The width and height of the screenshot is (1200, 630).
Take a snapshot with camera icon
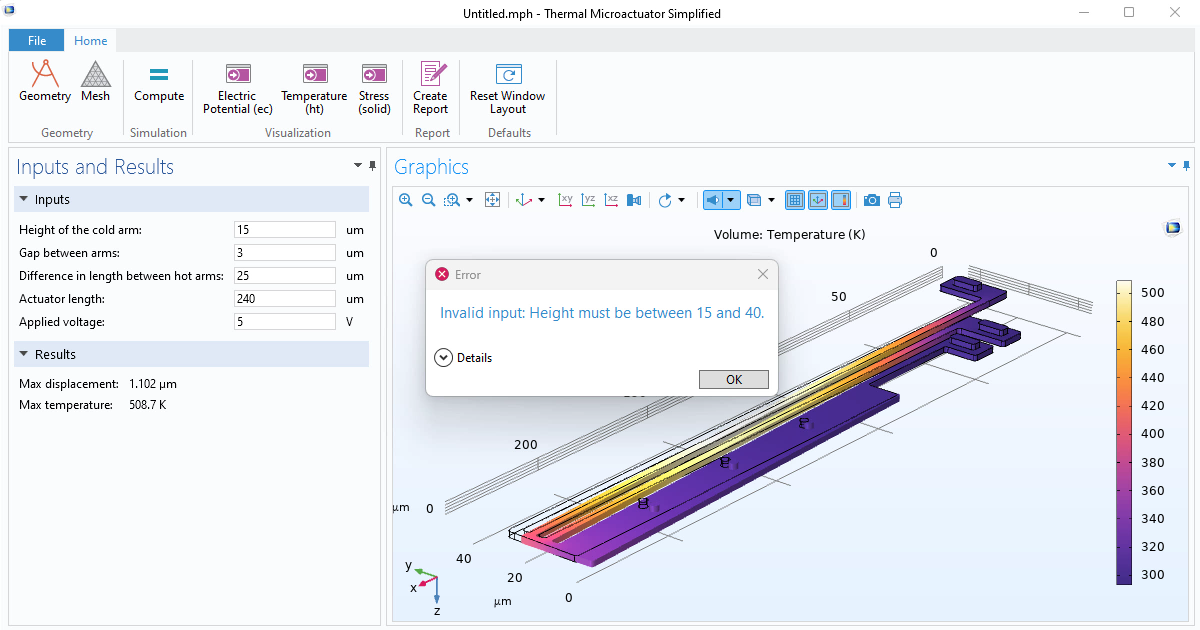[872, 200]
